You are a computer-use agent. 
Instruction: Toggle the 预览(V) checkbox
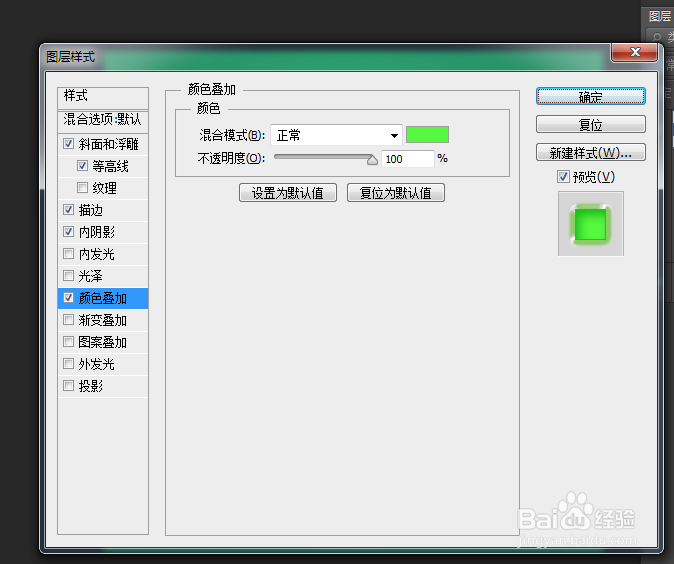[x=563, y=177]
